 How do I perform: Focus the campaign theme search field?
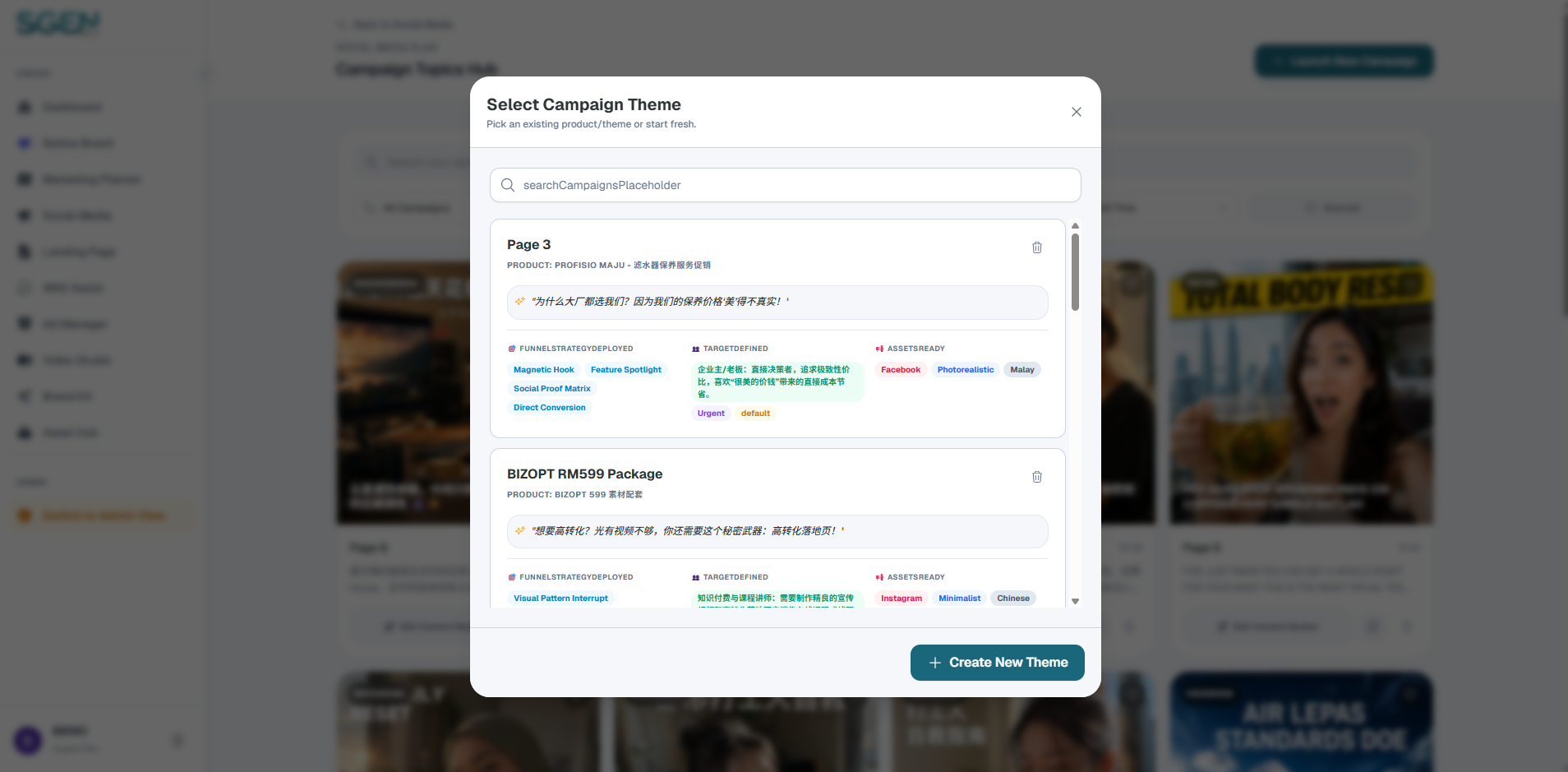[786, 185]
